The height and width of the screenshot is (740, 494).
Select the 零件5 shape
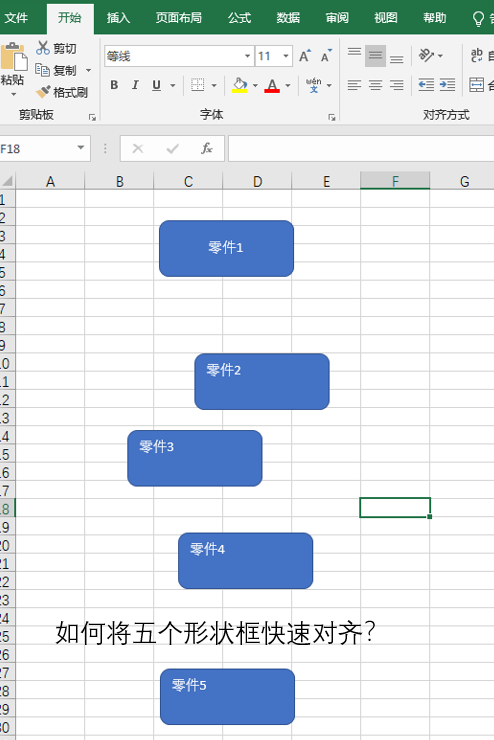pos(227,697)
